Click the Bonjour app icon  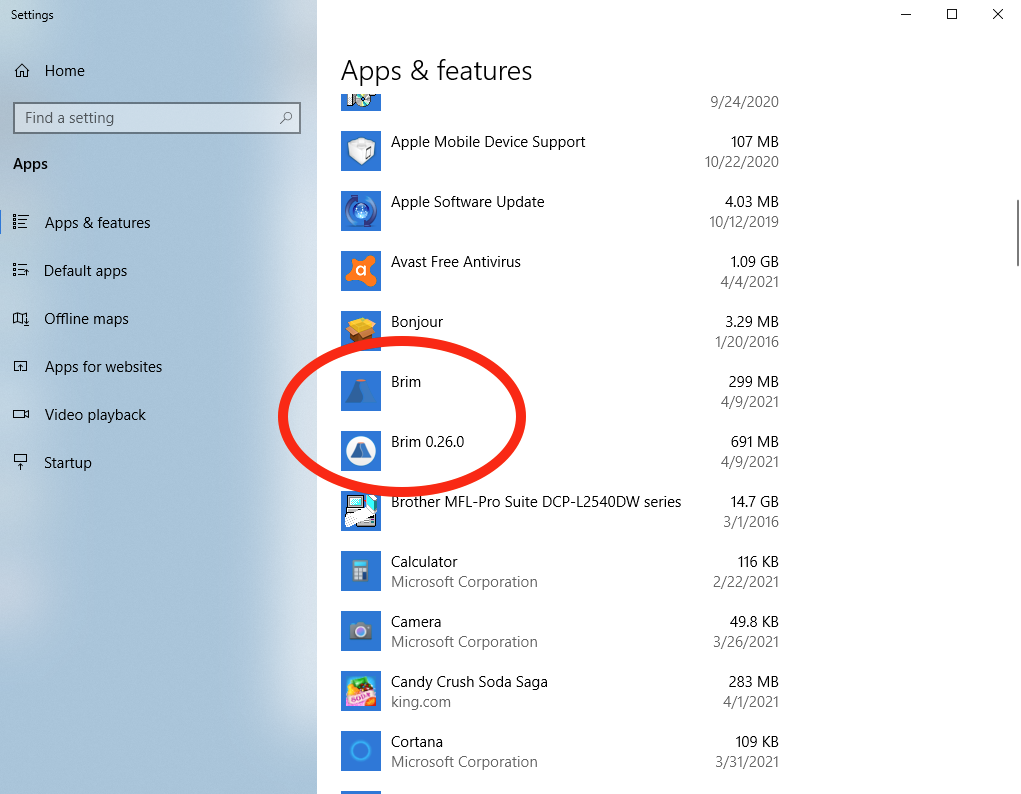(361, 331)
